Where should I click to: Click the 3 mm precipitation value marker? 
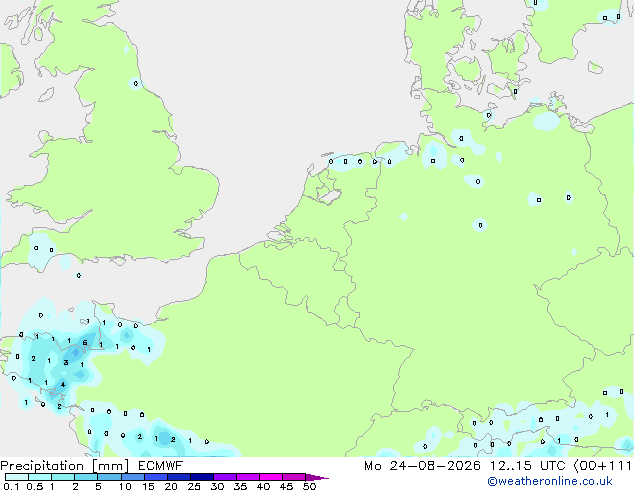(66, 362)
